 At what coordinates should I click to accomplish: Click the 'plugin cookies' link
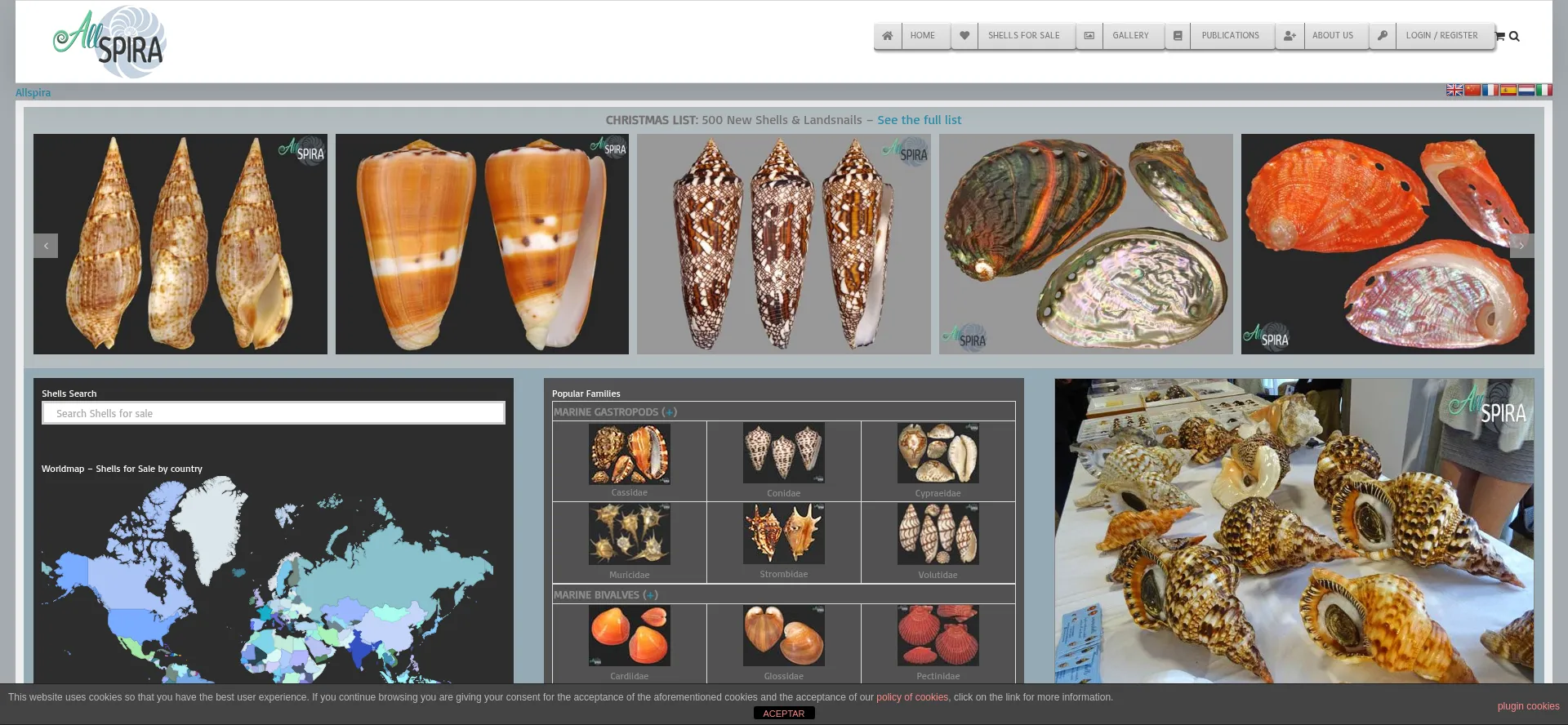coord(1528,706)
